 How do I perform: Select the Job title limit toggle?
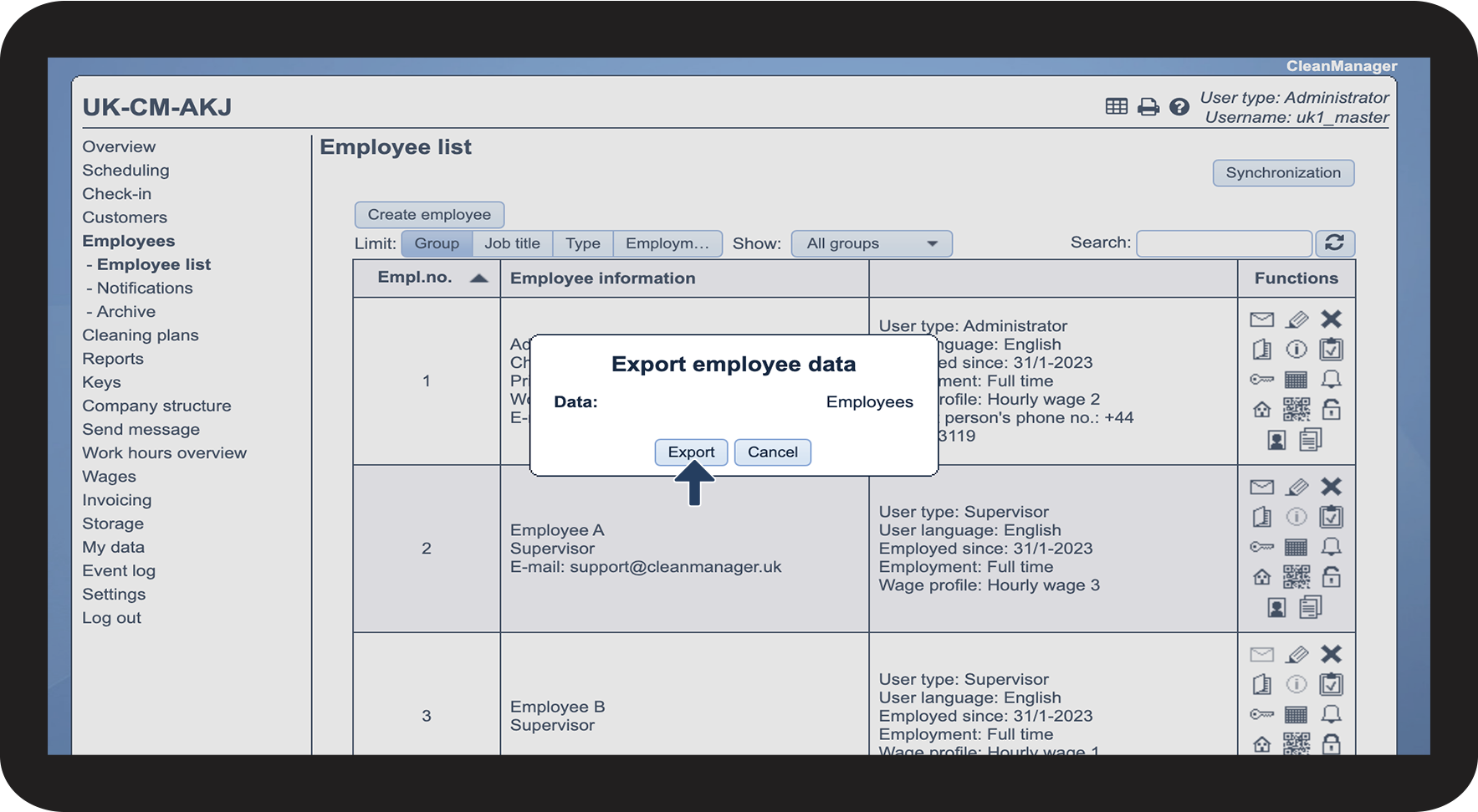512,243
